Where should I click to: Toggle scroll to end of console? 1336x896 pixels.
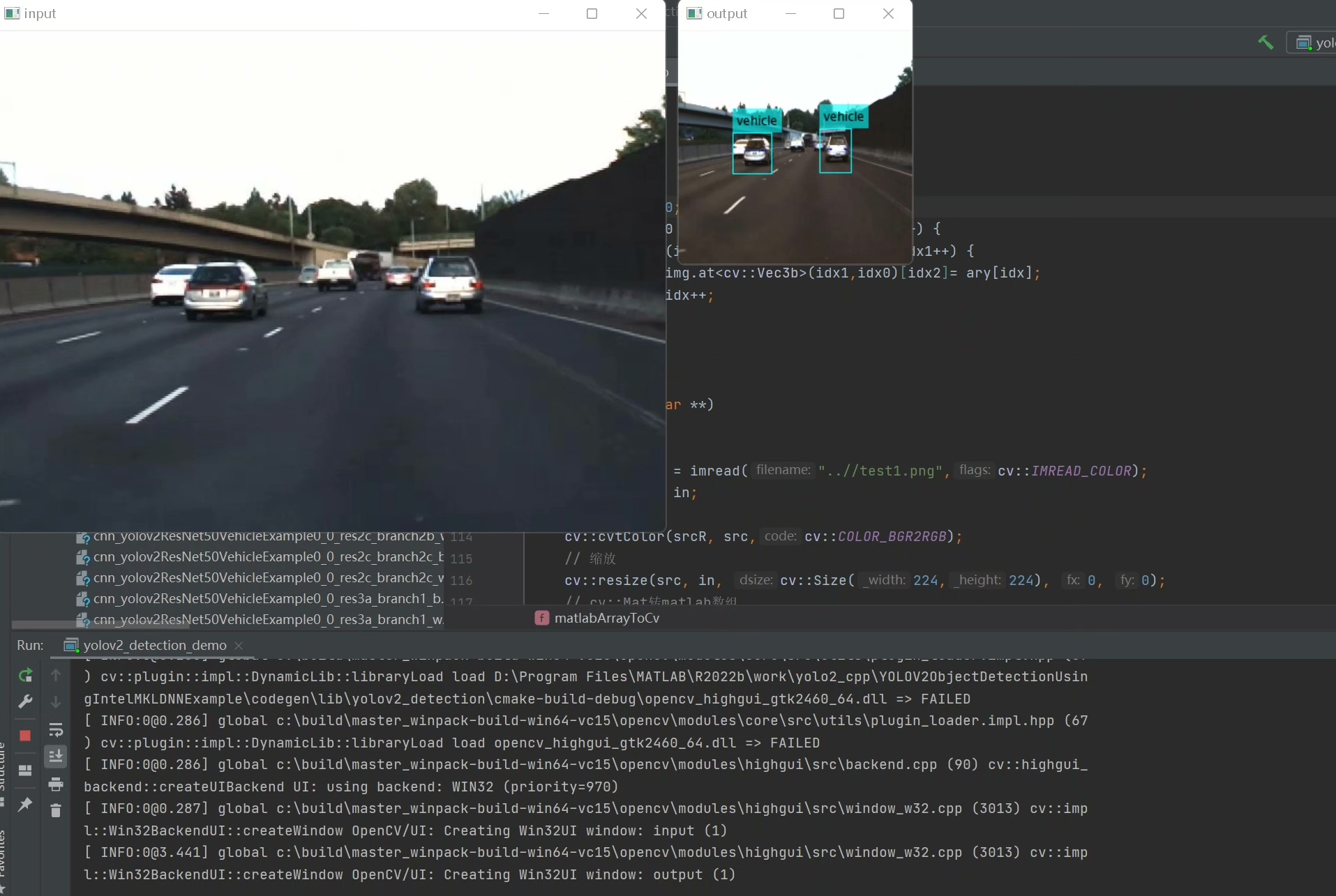tap(56, 757)
